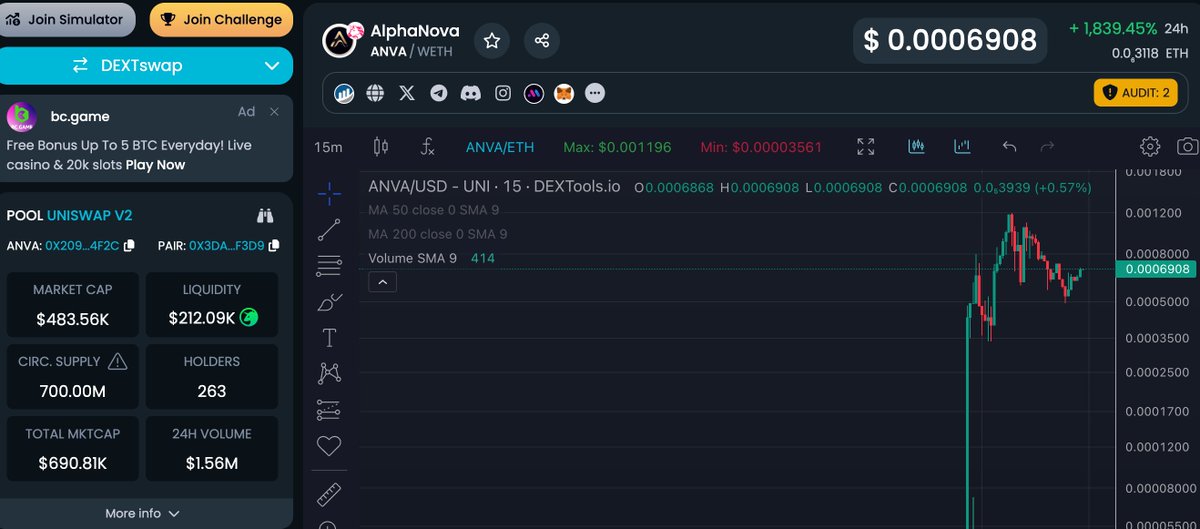
Task: Select the forecasting position tool
Action: [x=329, y=409]
